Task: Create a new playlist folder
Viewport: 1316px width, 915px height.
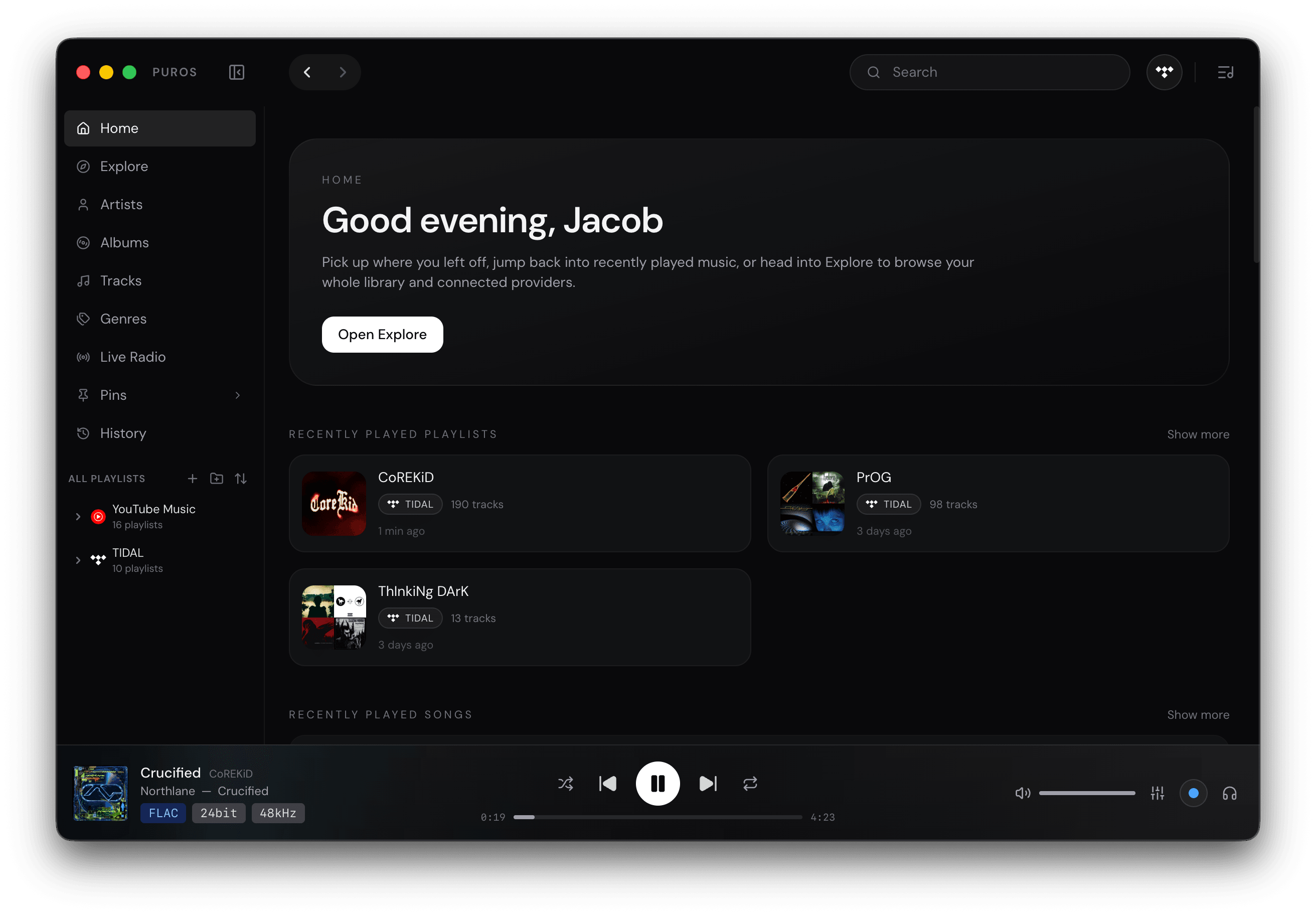Action: point(217,478)
